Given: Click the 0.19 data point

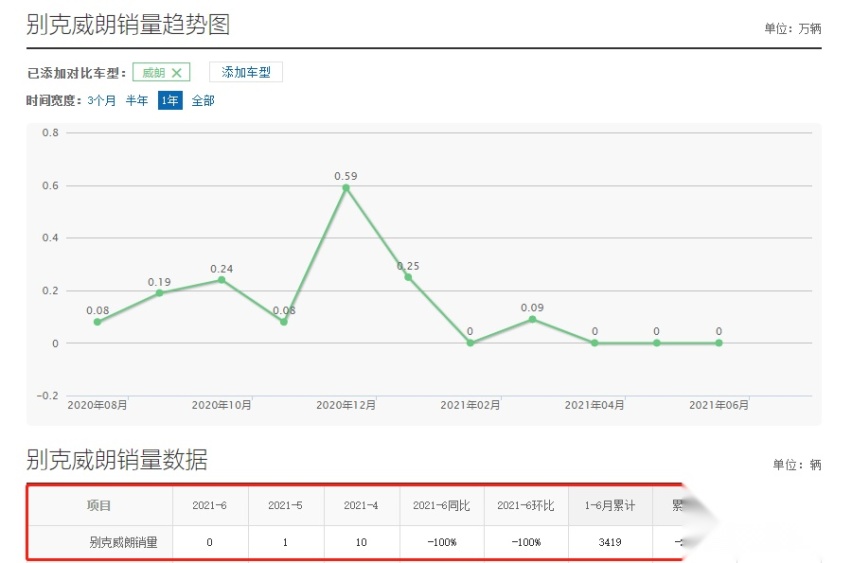Looking at the screenshot, I should pos(159,293).
